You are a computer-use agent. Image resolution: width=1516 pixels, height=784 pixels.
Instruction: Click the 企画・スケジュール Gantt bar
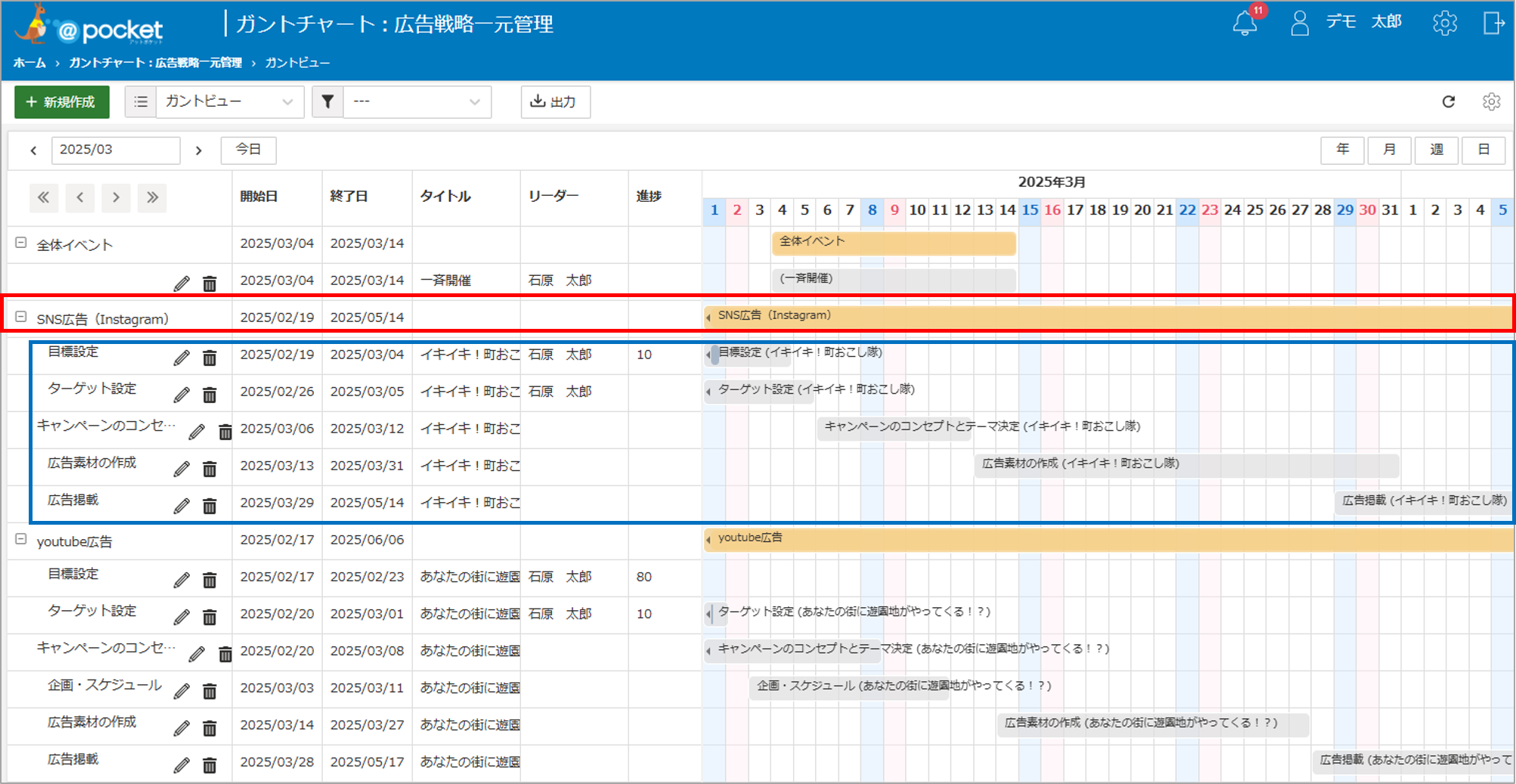849,687
